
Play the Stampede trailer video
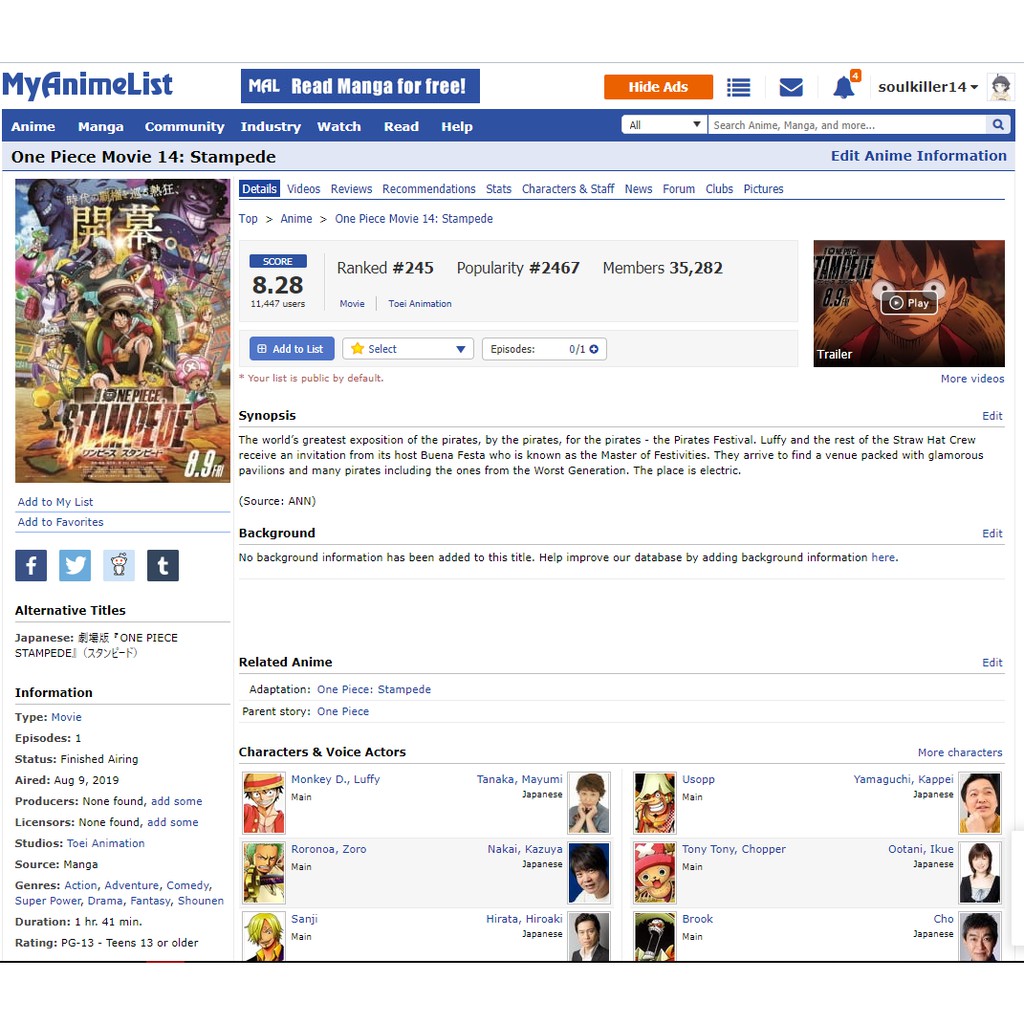tap(909, 303)
